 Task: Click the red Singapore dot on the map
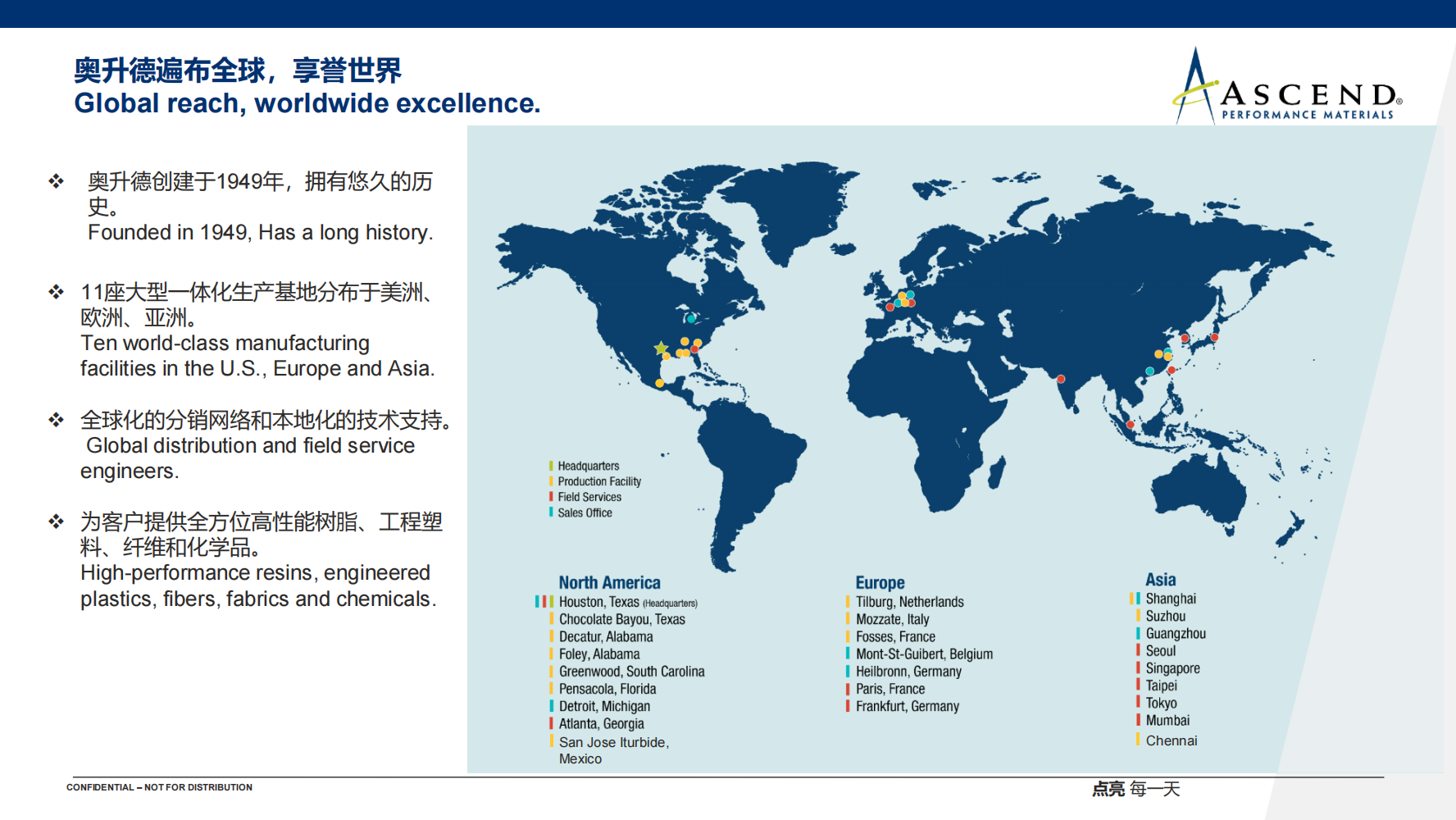[1131, 425]
